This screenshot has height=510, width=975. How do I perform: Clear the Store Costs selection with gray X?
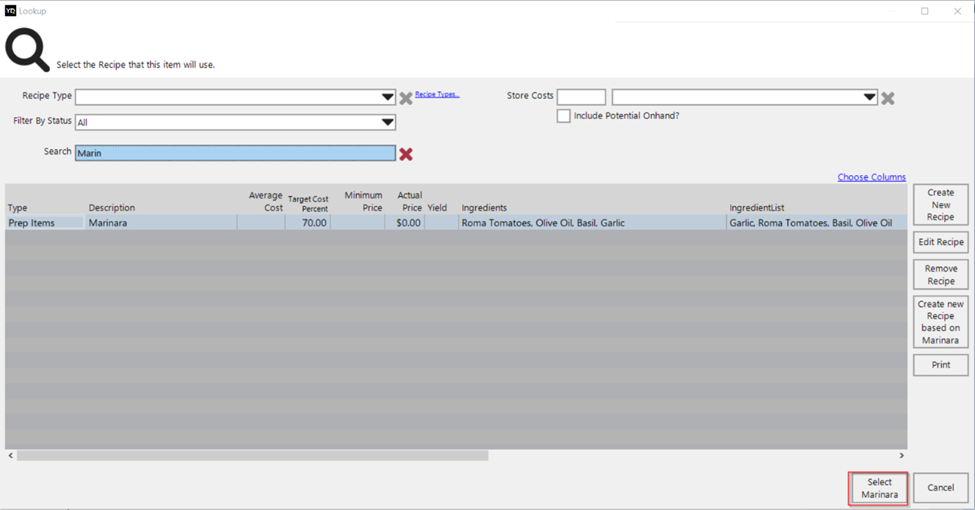887,98
